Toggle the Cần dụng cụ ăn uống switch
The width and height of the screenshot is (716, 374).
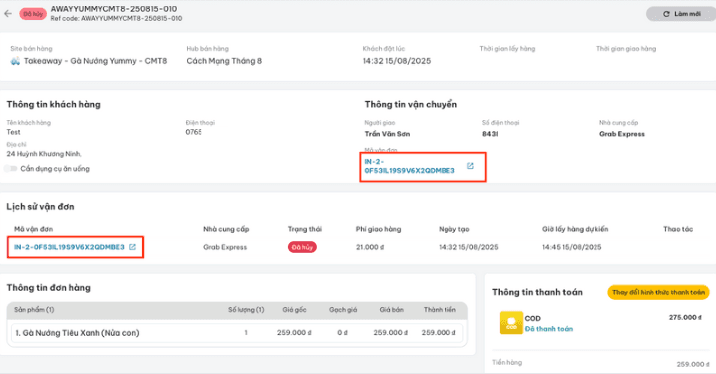coord(11,169)
